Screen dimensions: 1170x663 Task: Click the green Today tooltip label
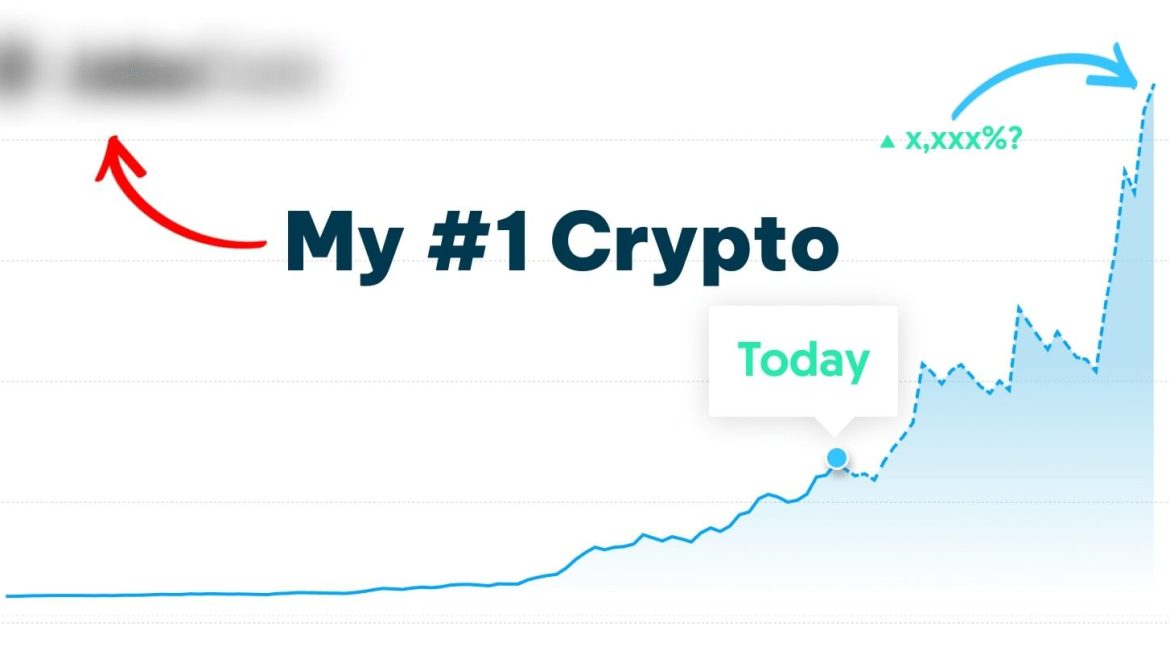tap(804, 361)
